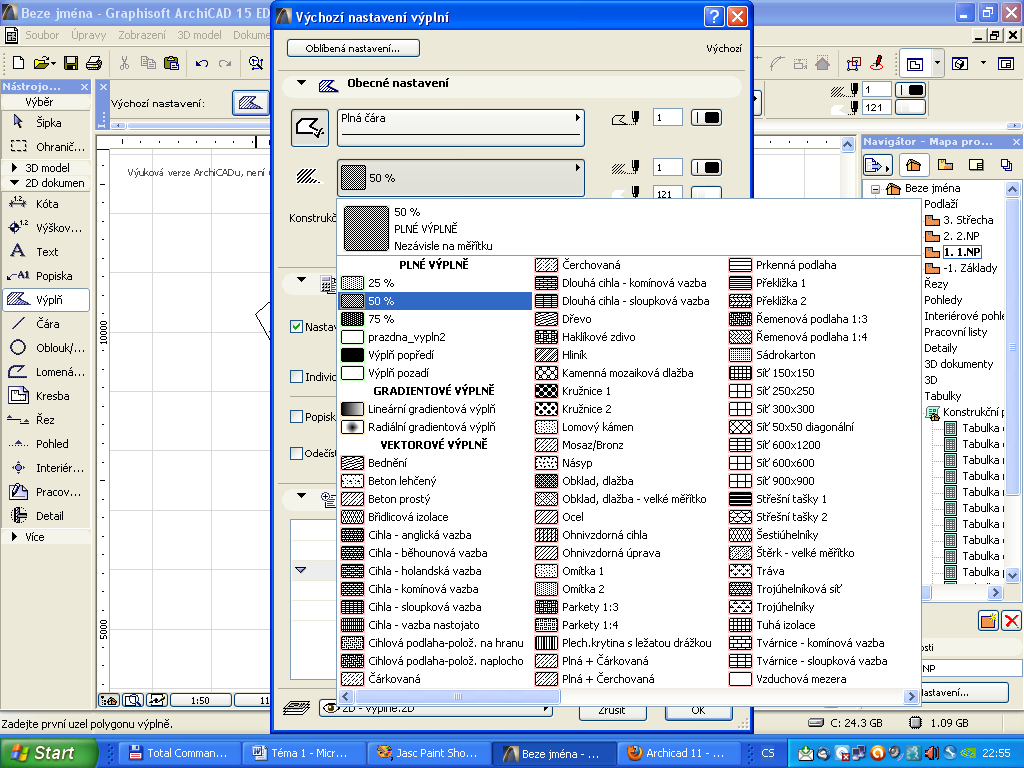Click the Oblíbená nastavení button

(353, 48)
